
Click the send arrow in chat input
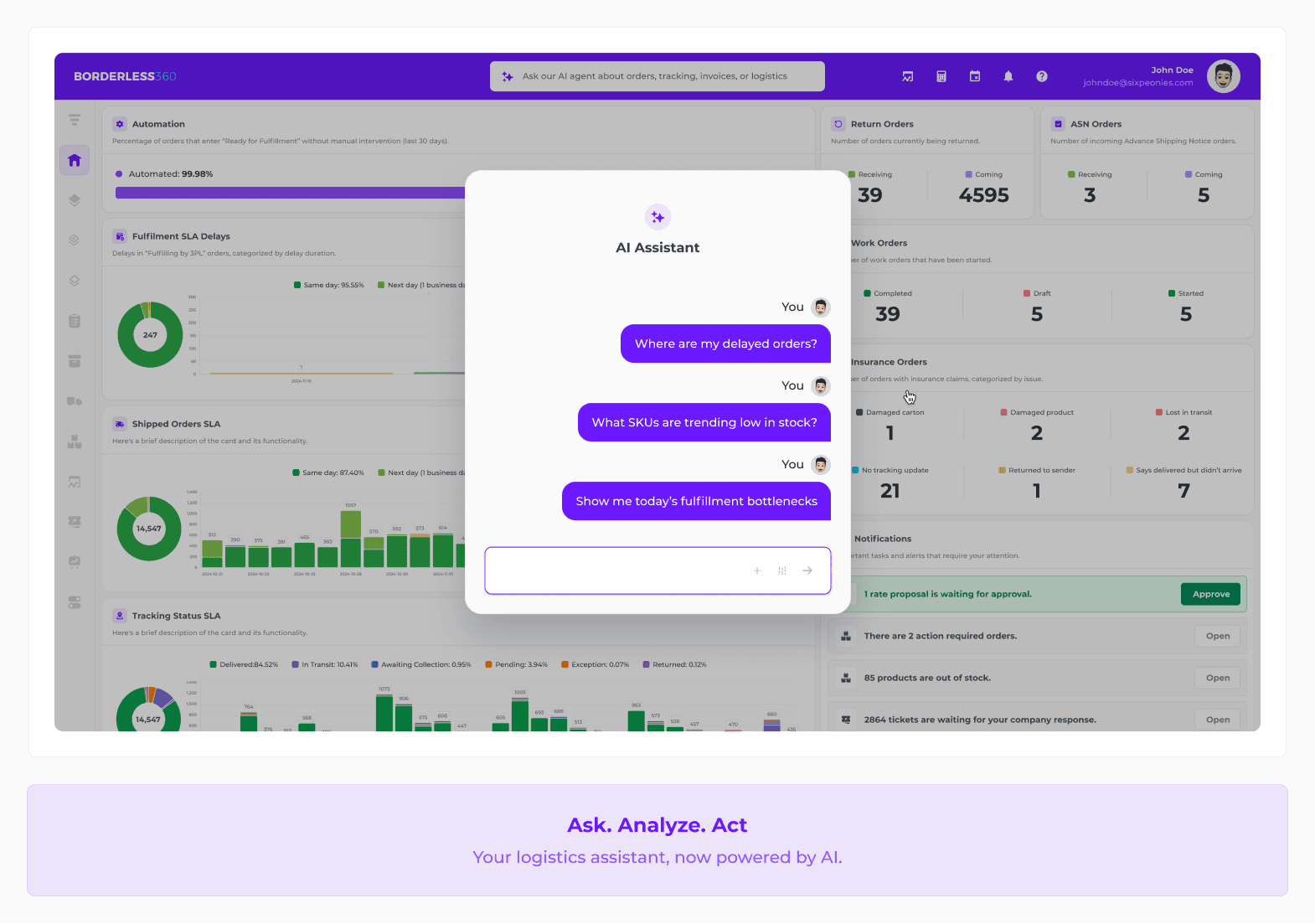tap(807, 570)
